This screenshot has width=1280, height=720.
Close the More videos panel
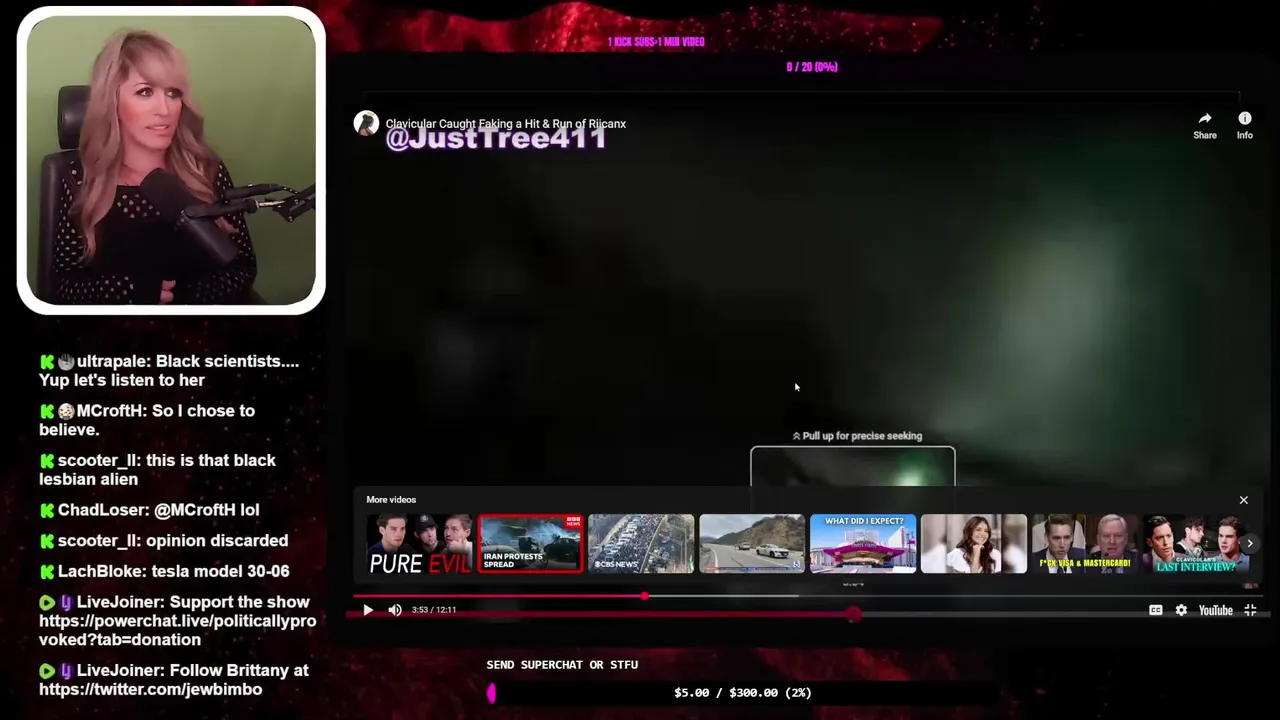tap(1244, 500)
